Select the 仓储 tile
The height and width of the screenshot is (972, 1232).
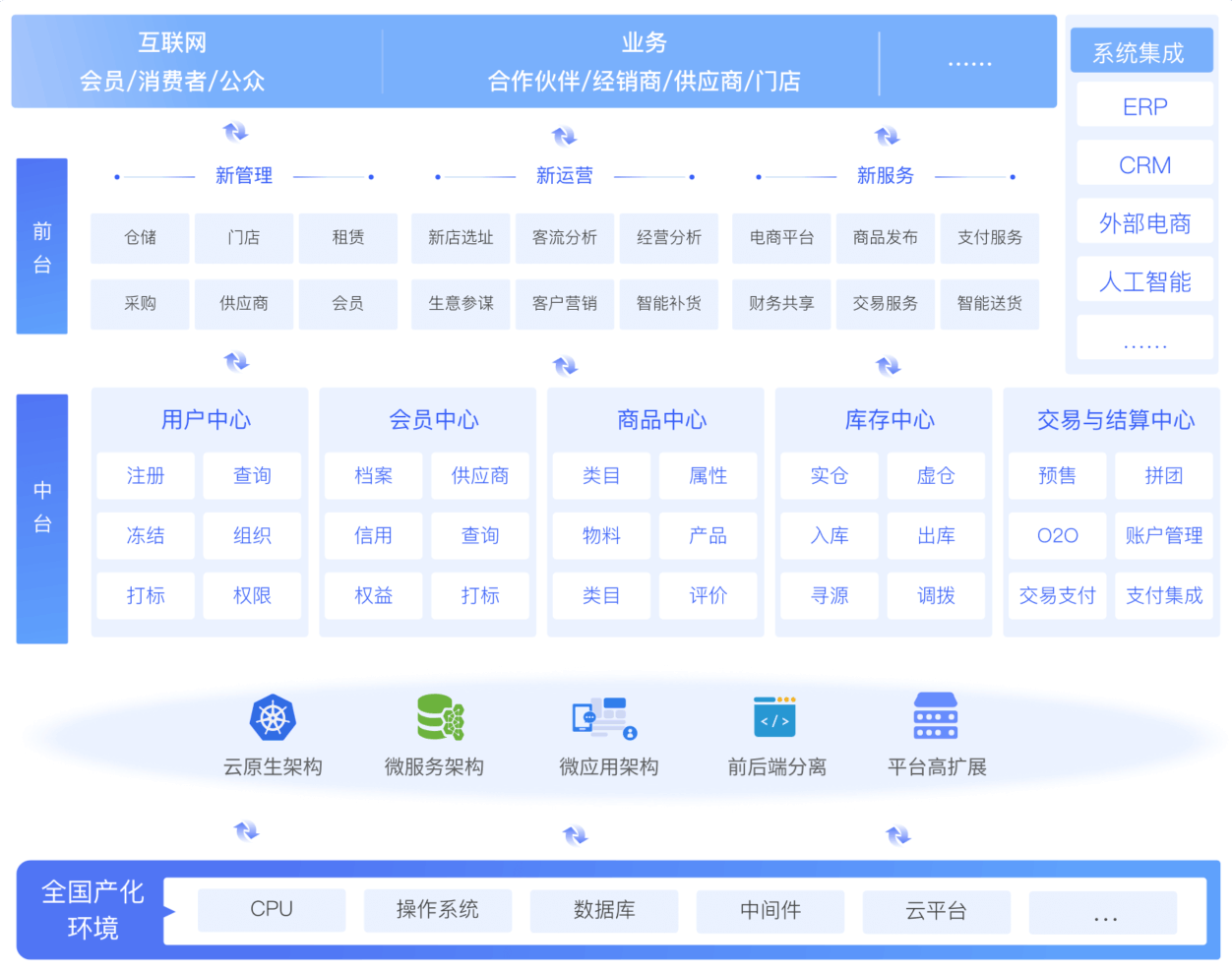[x=140, y=237]
